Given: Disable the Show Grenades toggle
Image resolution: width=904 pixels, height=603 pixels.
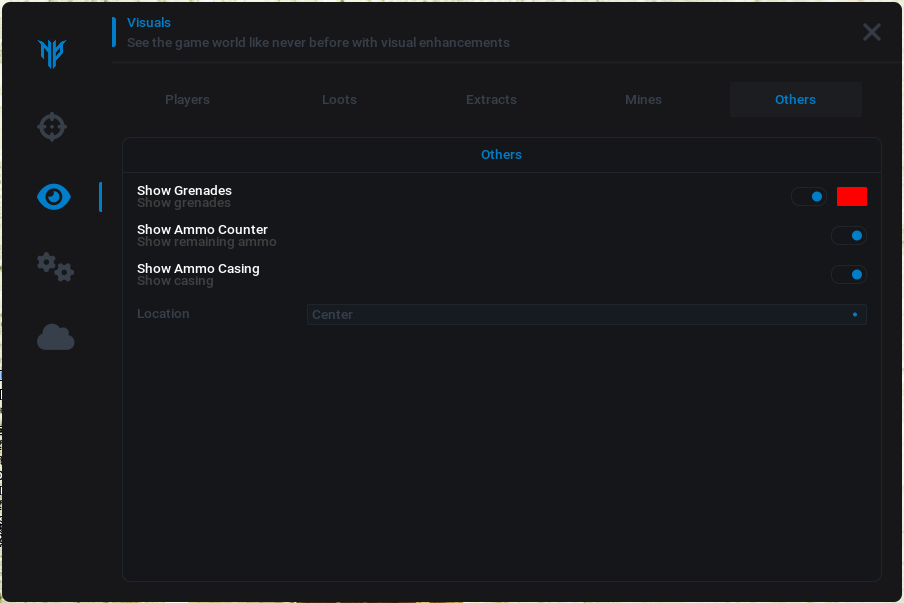Looking at the screenshot, I should [x=809, y=197].
